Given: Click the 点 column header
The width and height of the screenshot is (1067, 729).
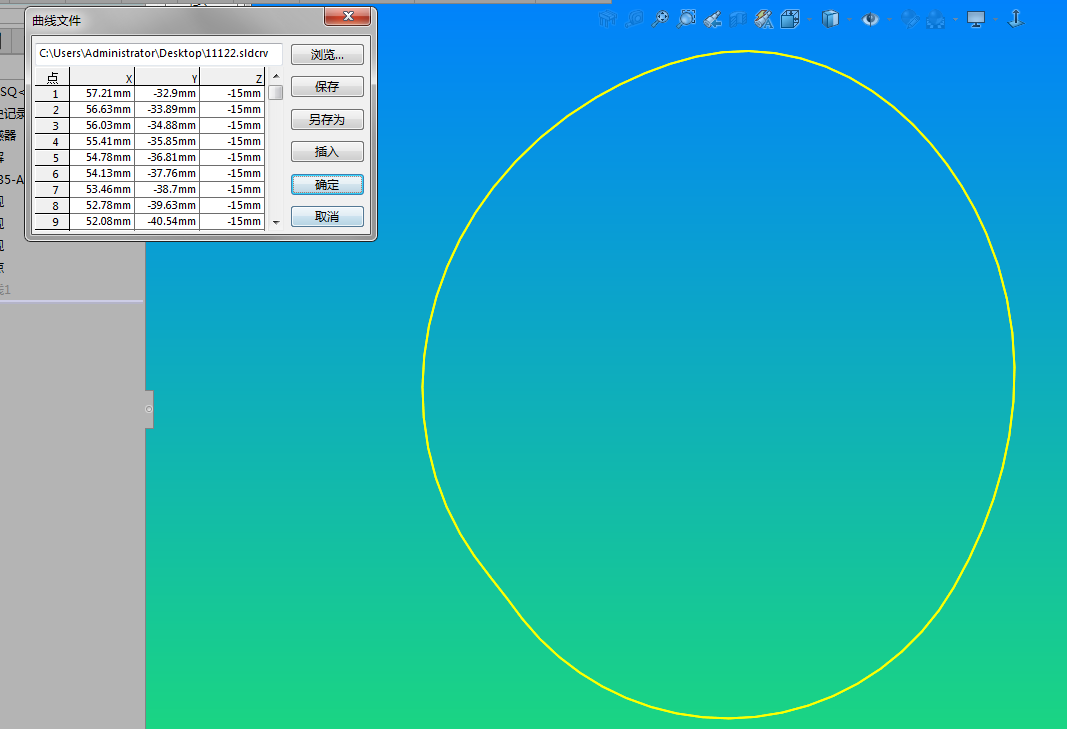Looking at the screenshot, I should [52, 78].
